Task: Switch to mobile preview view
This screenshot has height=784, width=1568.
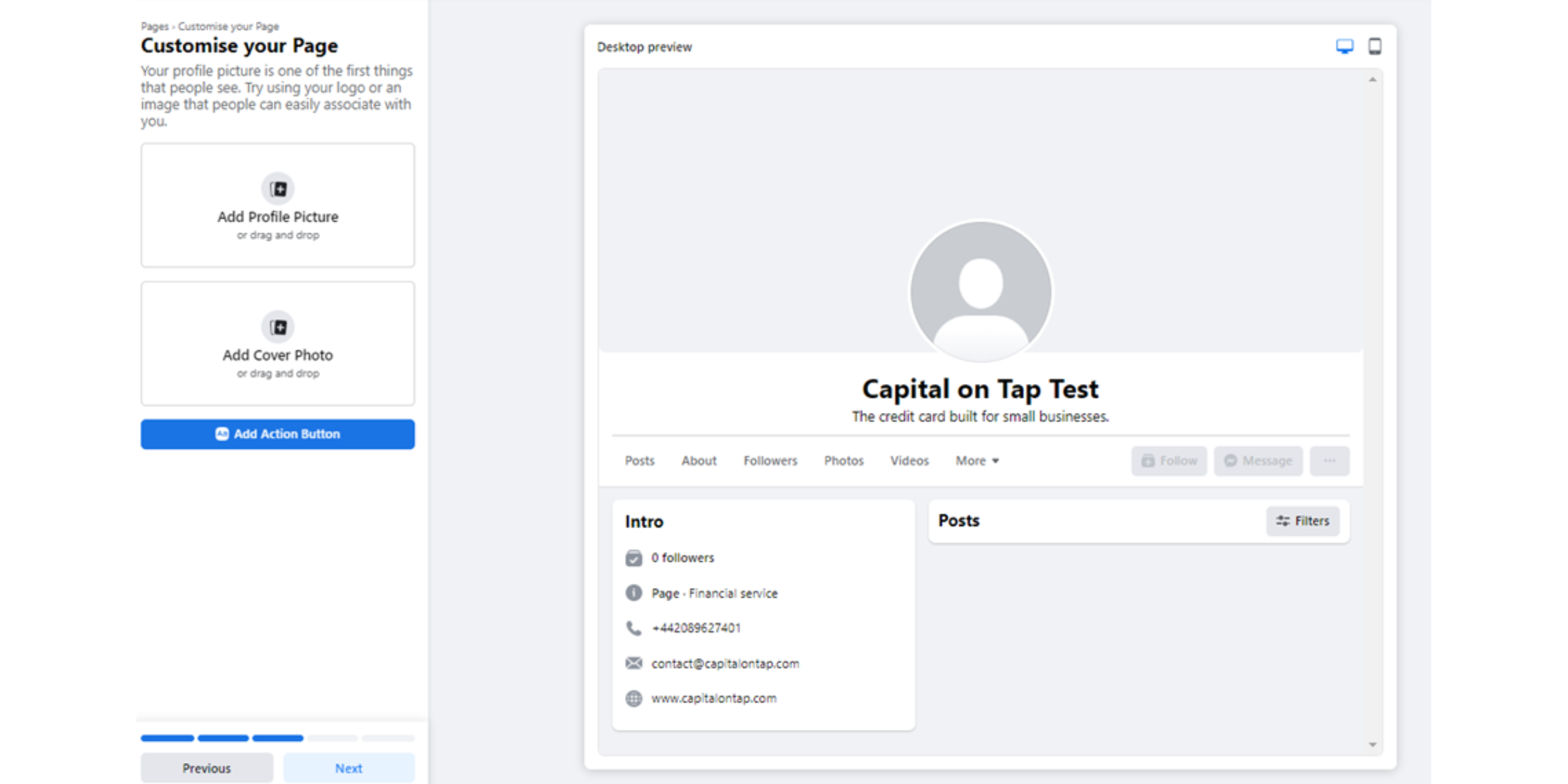Action: click(x=1375, y=46)
